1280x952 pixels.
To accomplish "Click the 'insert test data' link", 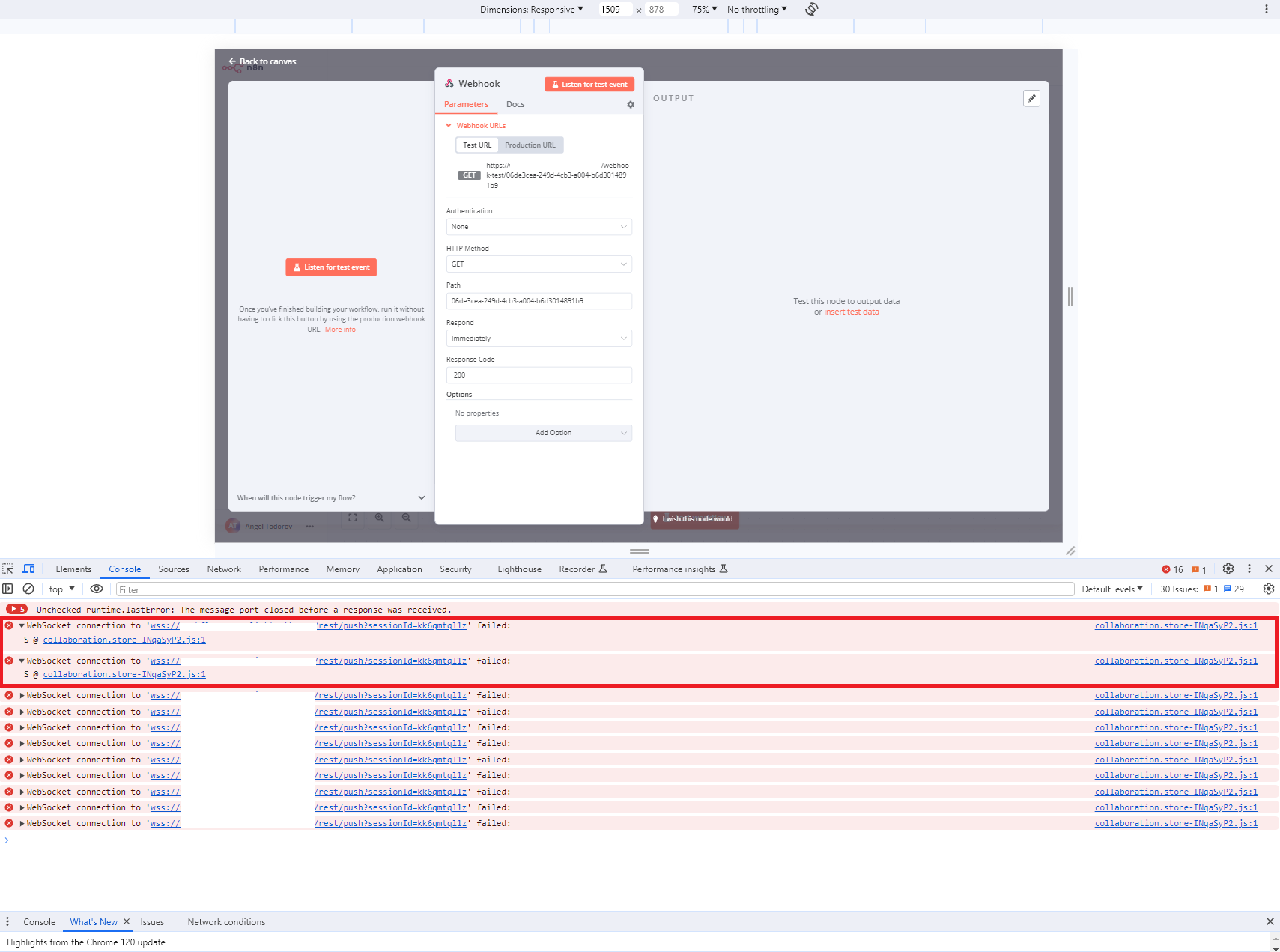I will click(852, 312).
